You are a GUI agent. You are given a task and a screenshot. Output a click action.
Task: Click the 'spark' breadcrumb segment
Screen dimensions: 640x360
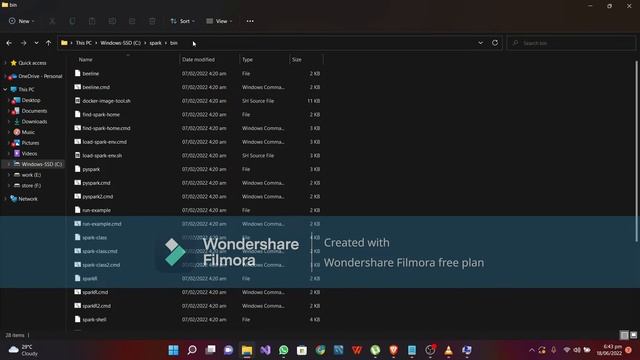click(155, 43)
